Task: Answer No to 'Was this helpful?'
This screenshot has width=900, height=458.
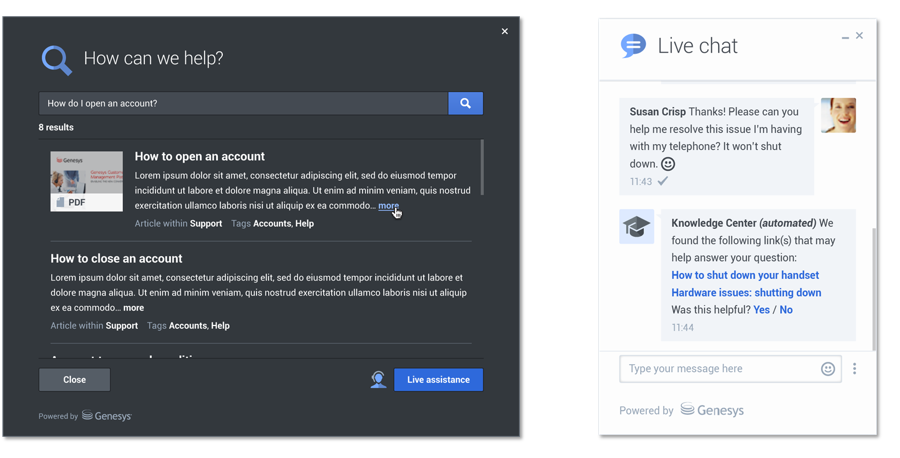Action: click(x=786, y=310)
